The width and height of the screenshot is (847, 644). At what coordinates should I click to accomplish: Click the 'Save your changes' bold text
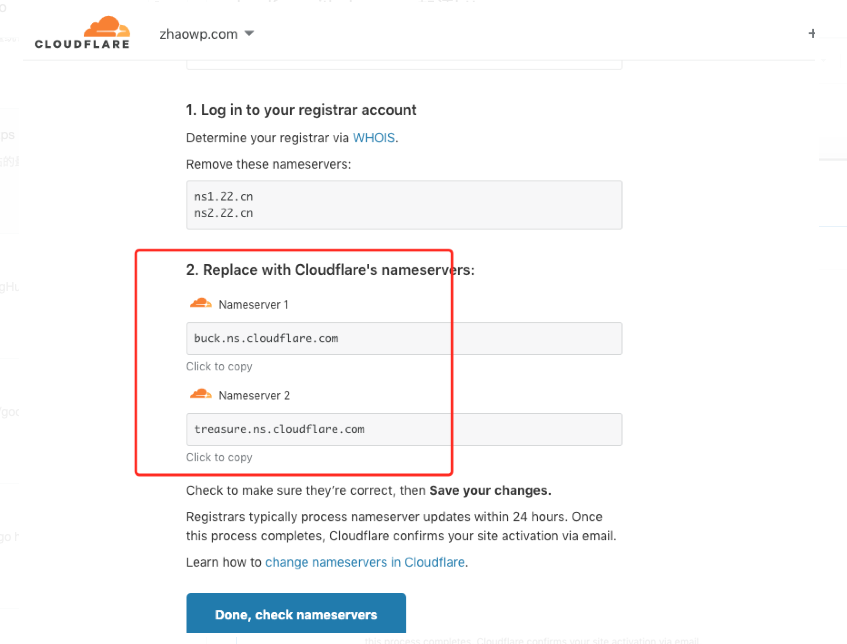click(490, 491)
